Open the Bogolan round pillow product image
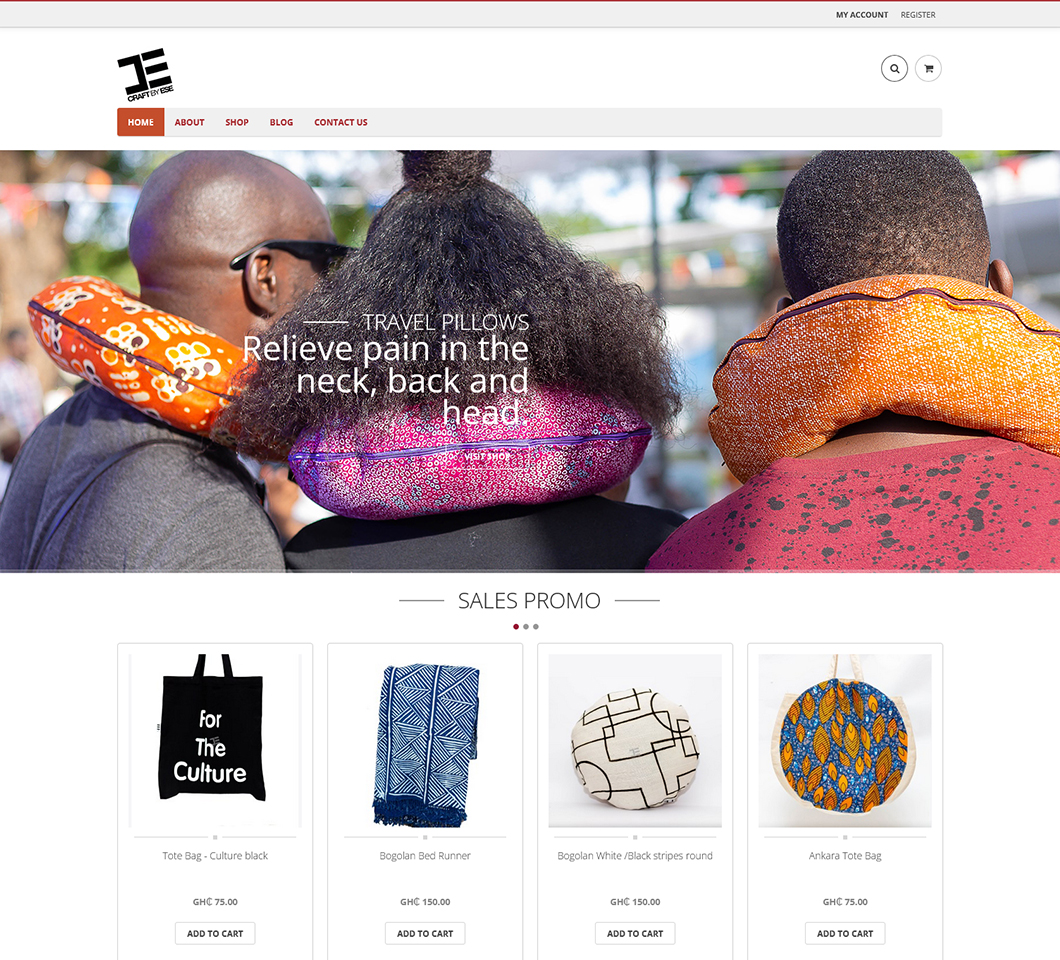Image resolution: width=1060 pixels, height=960 pixels. tap(635, 740)
